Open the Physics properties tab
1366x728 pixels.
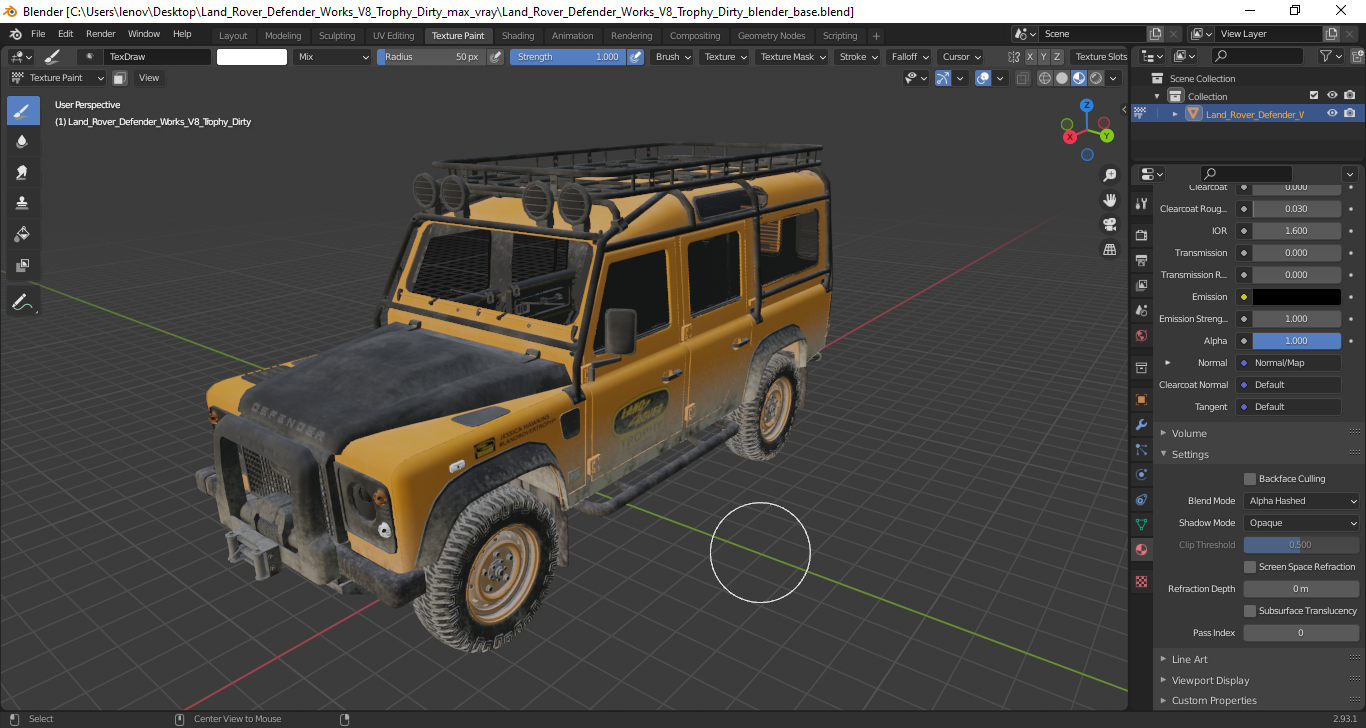tap(1141, 474)
